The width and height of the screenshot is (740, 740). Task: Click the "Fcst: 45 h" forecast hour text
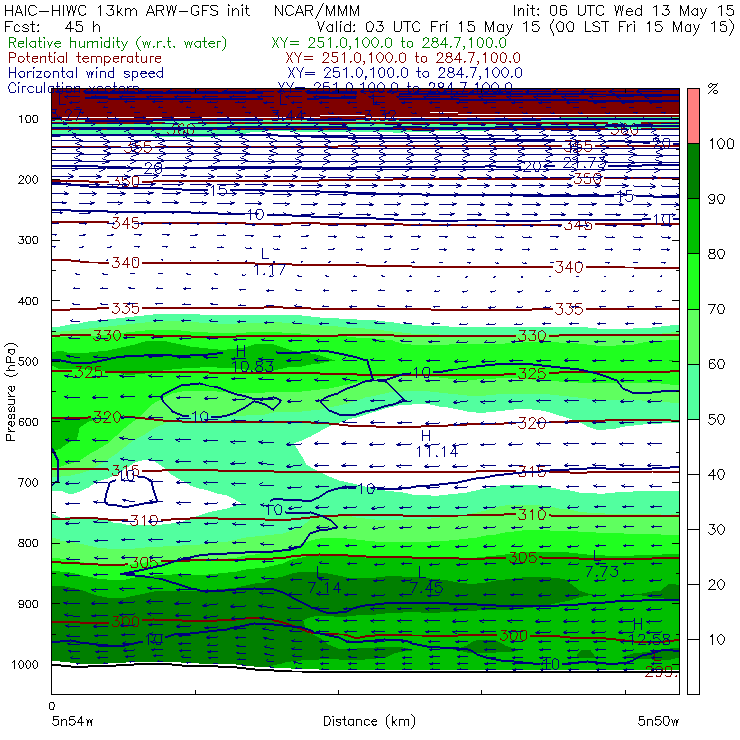coord(52,27)
